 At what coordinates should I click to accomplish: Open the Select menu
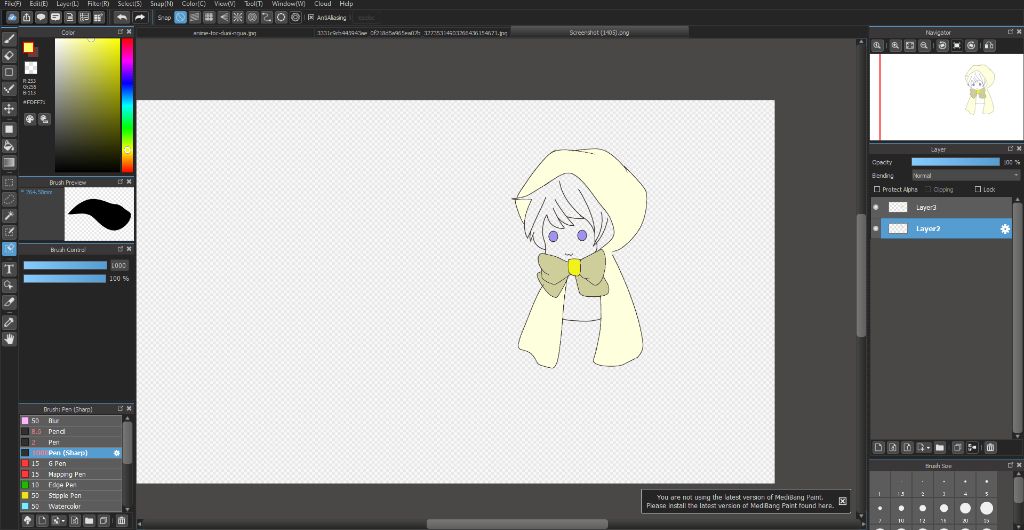[129, 4]
